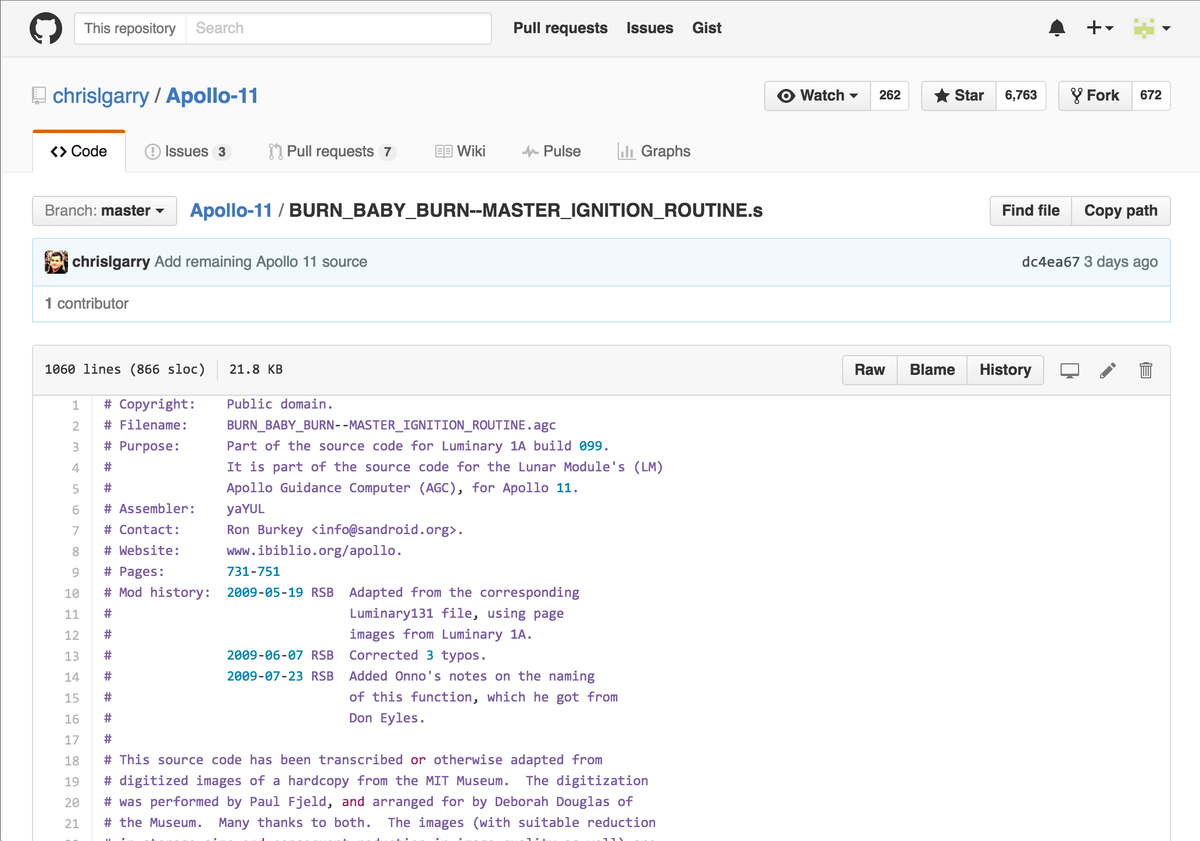
Task: Open commit message 'Add remaining Apollo 11 source'
Action: coord(261,262)
